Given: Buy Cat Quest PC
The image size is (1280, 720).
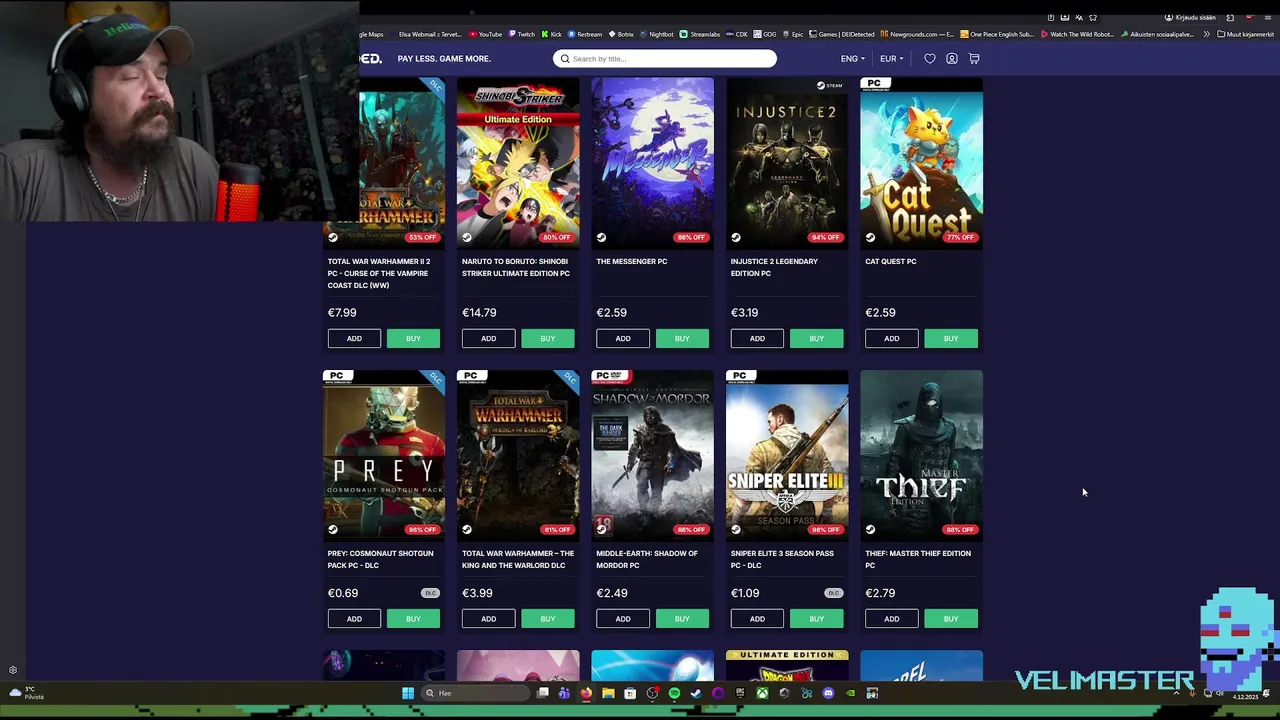Looking at the screenshot, I should pyautogui.click(x=951, y=338).
